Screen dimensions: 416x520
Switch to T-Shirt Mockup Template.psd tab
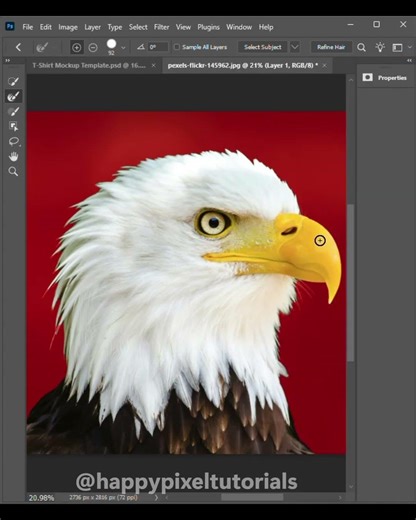(x=89, y=65)
